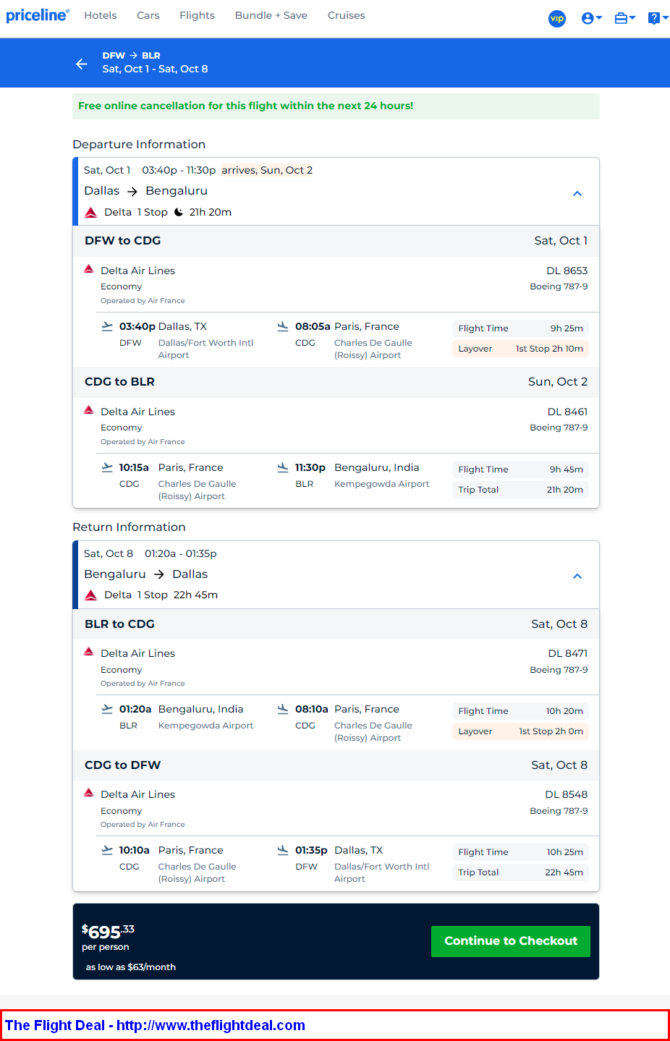Open the Hotels menu item
Image resolution: width=670 pixels, height=1041 pixels.
(x=100, y=15)
